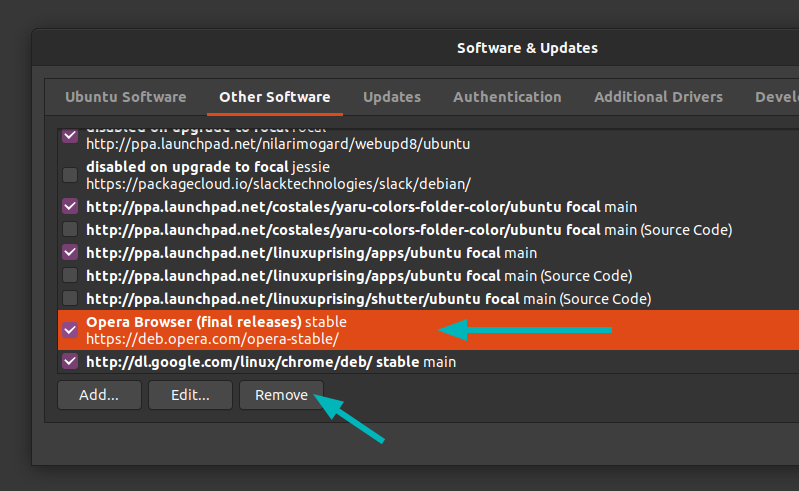Select linuxuprising/apps main (Source Code) row

tap(428, 276)
